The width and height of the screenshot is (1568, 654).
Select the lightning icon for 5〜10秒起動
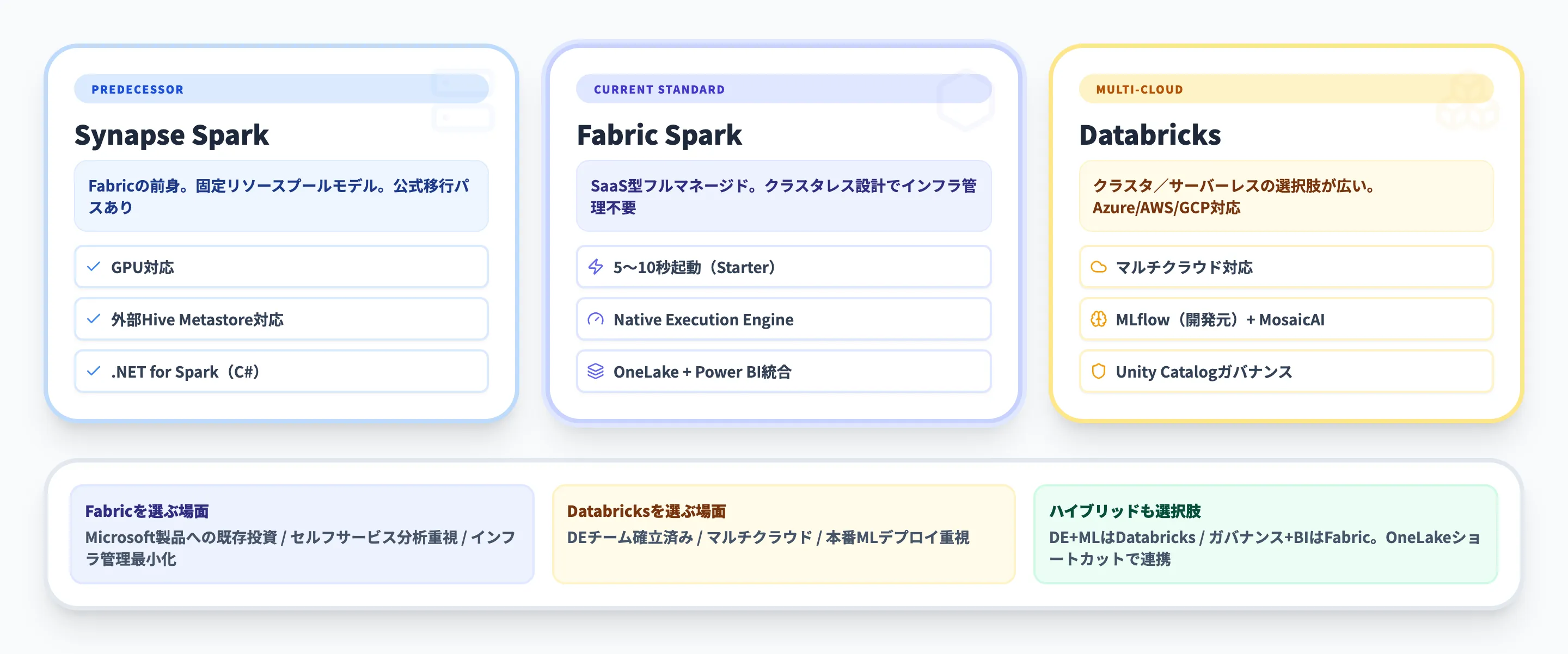(x=596, y=267)
